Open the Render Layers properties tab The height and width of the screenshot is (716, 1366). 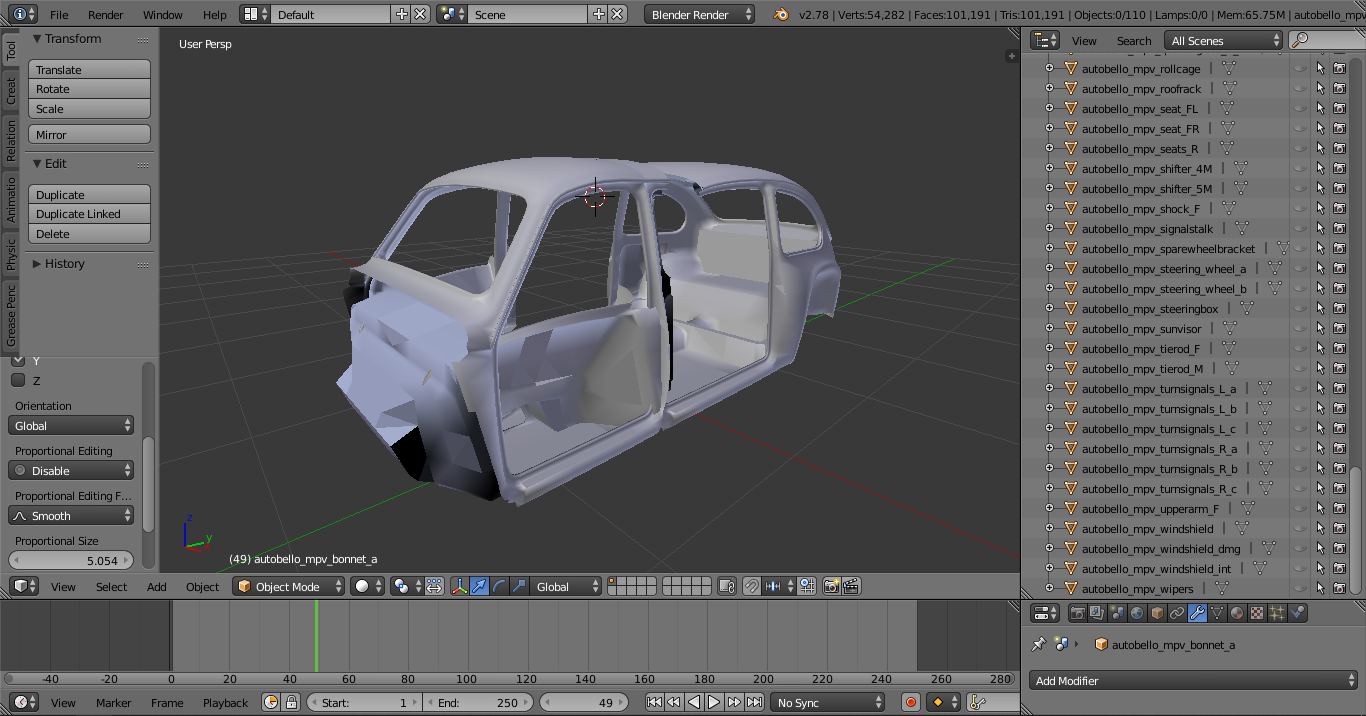tap(1097, 613)
